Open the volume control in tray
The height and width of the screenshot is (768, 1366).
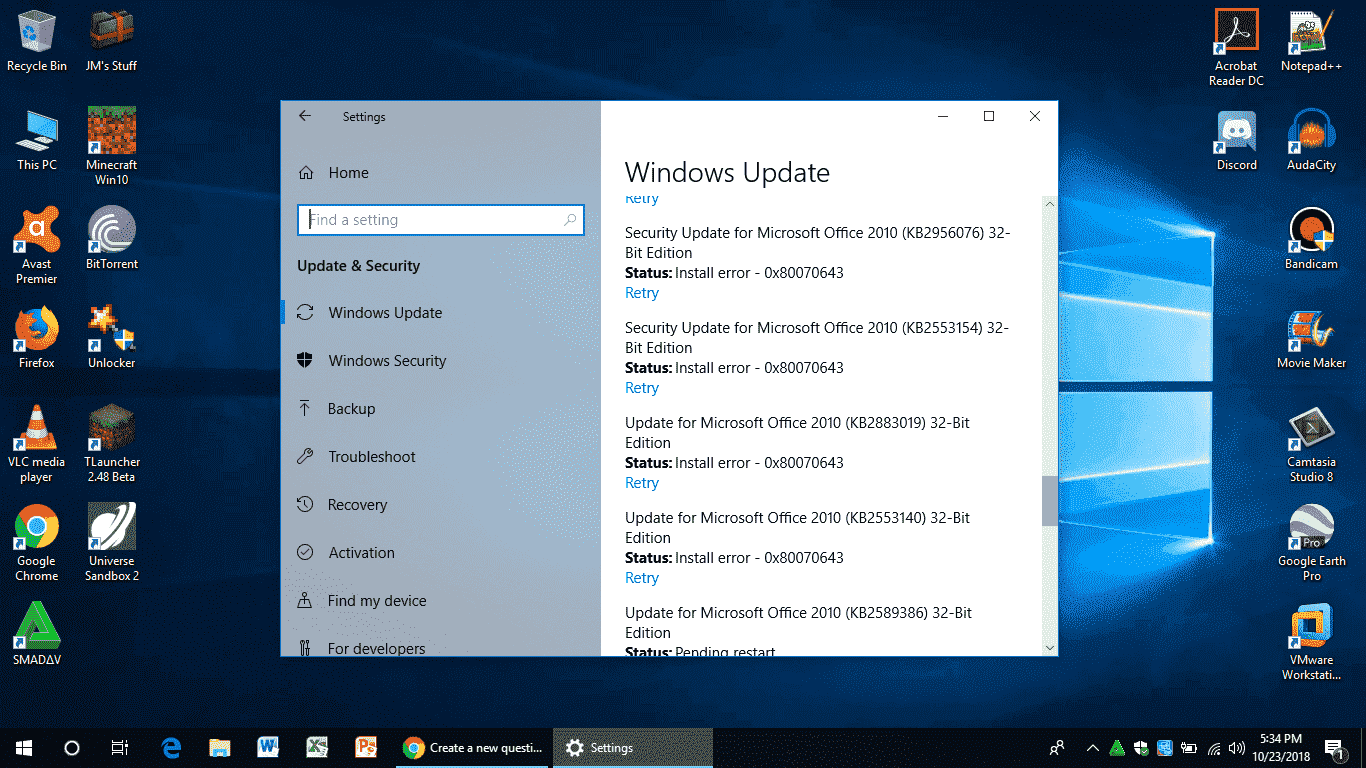click(x=1237, y=748)
